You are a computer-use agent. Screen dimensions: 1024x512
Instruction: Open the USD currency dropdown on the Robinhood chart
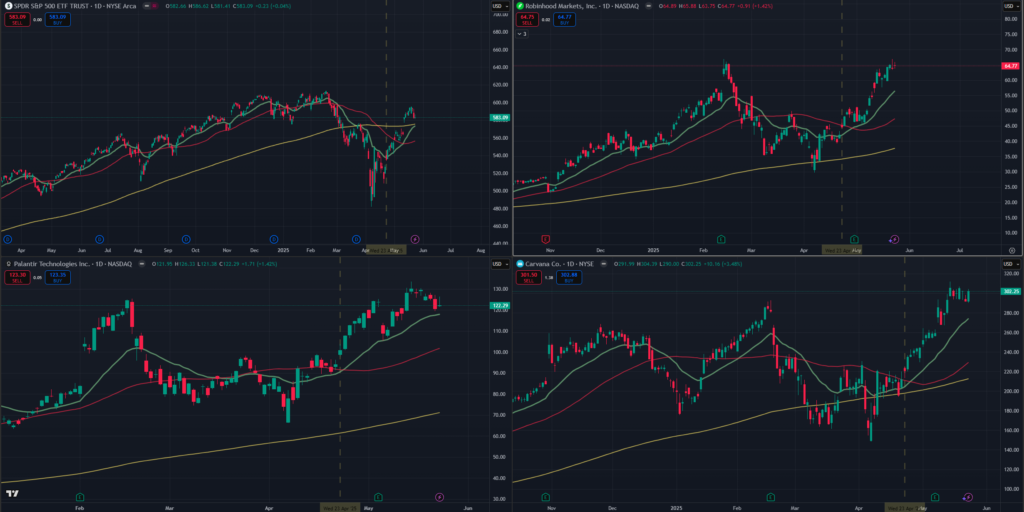coord(1009,8)
